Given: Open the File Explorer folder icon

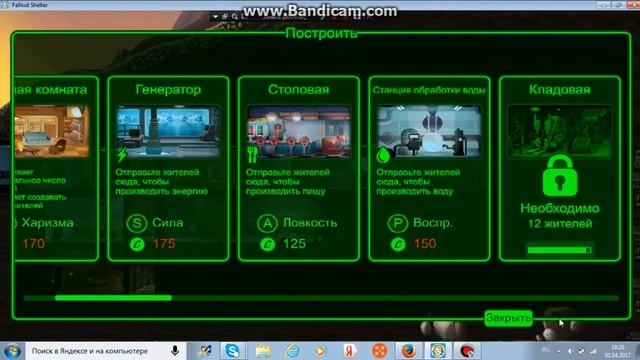Looking at the screenshot, I should [x=263, y=351].
